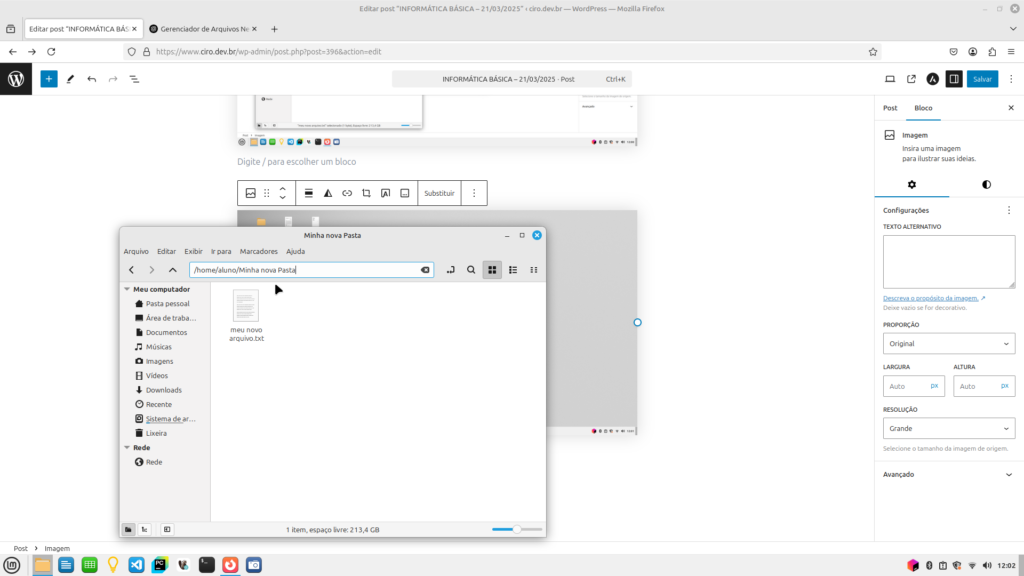The height and width of the screenshot is (576, 1024).
Task: Go up to the parent folder
Action: point(173,270)
